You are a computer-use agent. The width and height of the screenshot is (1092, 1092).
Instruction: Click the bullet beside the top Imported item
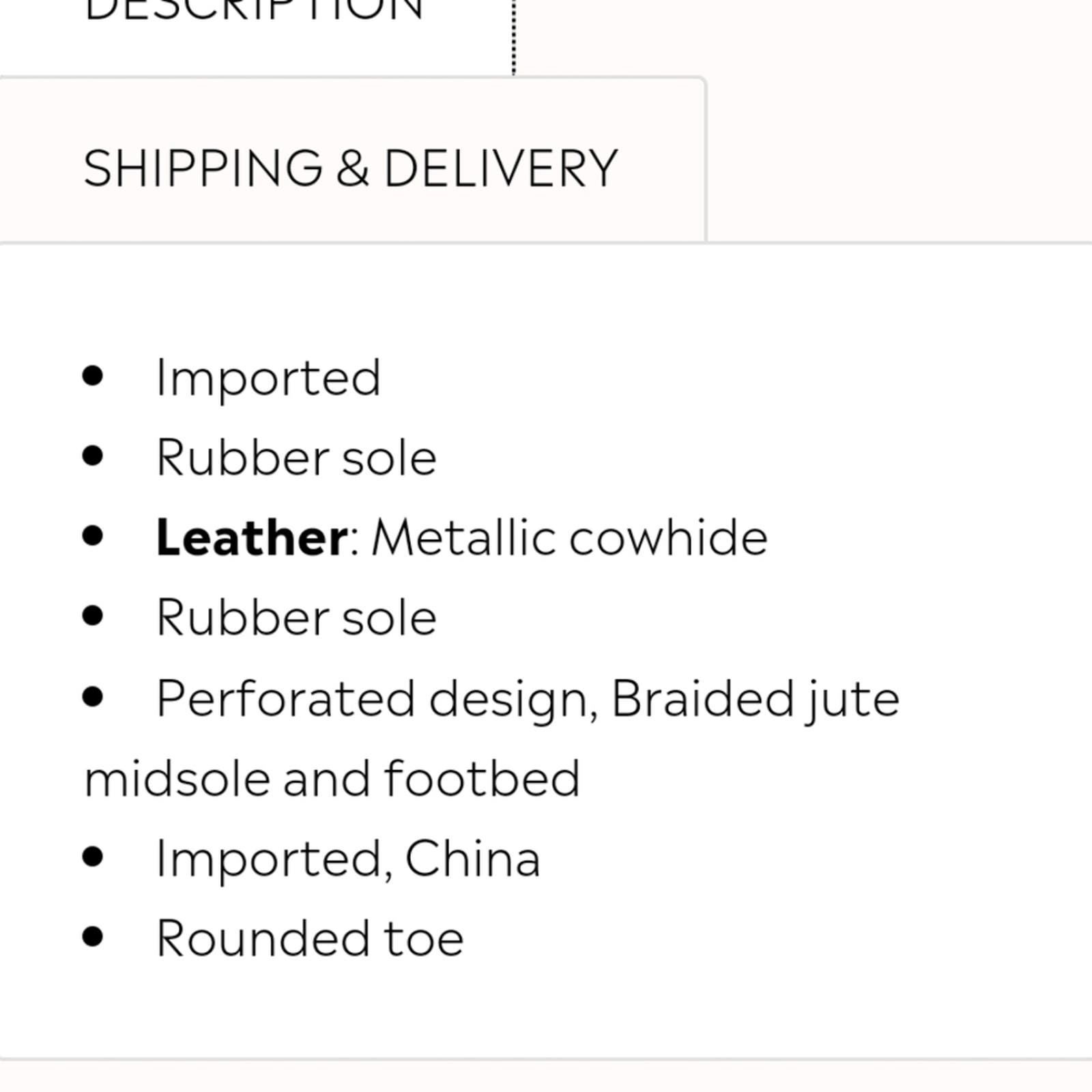point(92,376)
